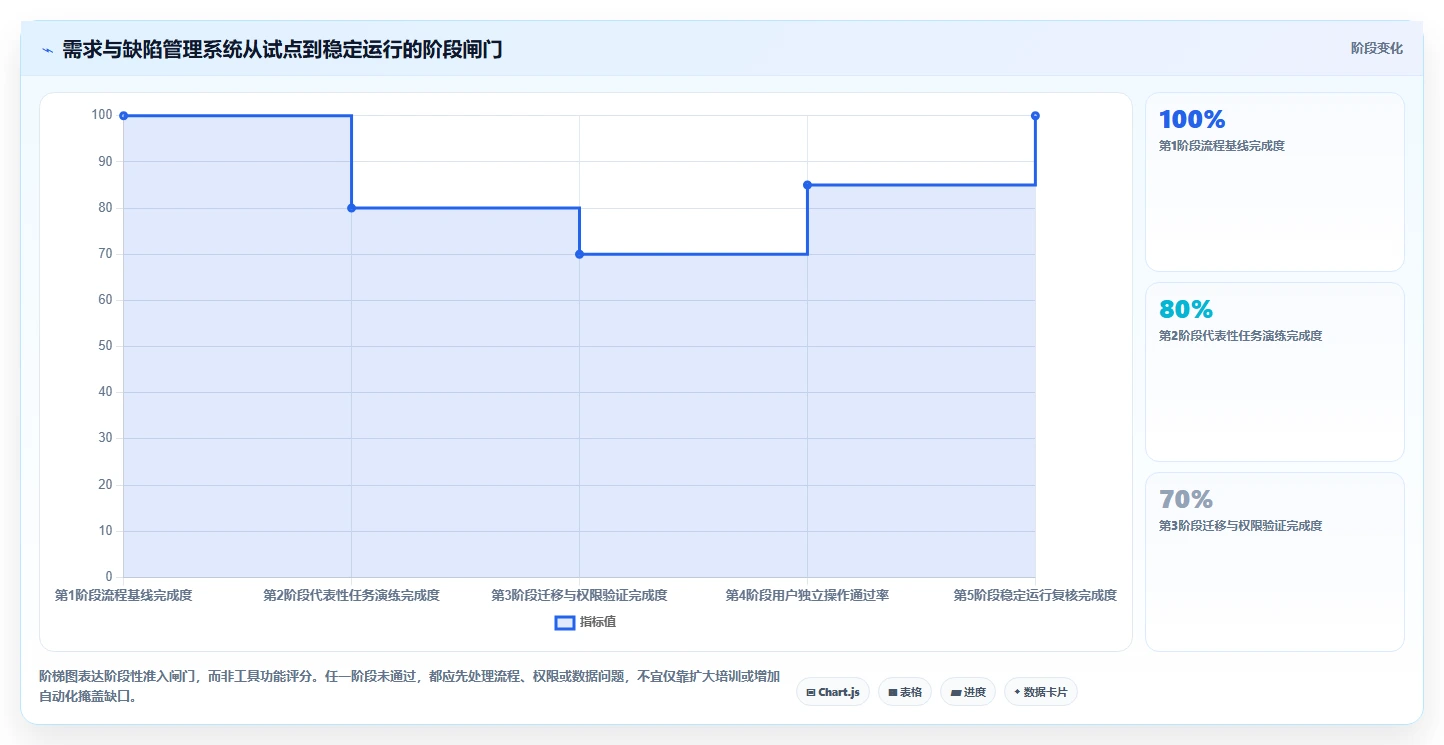The width and height of the screenshot is (1444, 745).
Task: Click x-axis label 第4阶段用户独立操作通过率
Action: click(807, 595)
